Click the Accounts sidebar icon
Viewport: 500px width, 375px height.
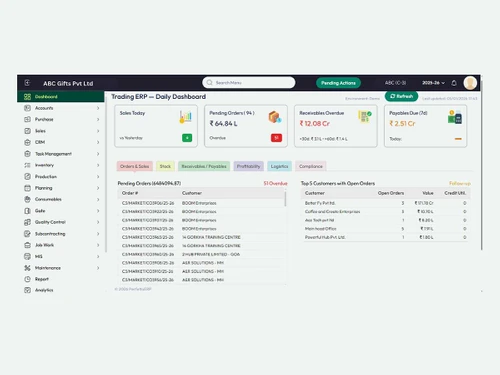click(x=27, y=108)
